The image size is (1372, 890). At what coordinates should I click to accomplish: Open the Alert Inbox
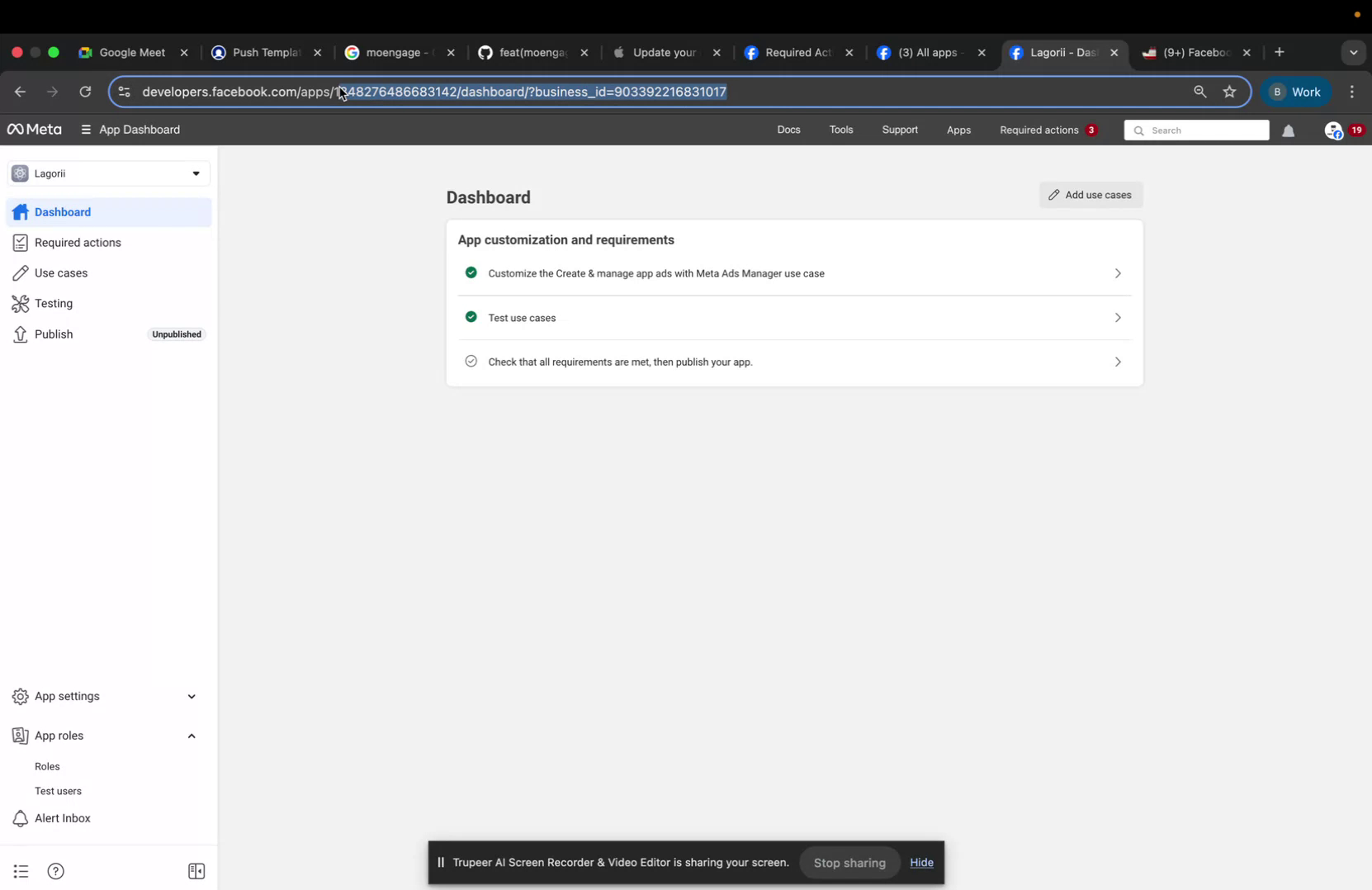(x=61, y=818)
